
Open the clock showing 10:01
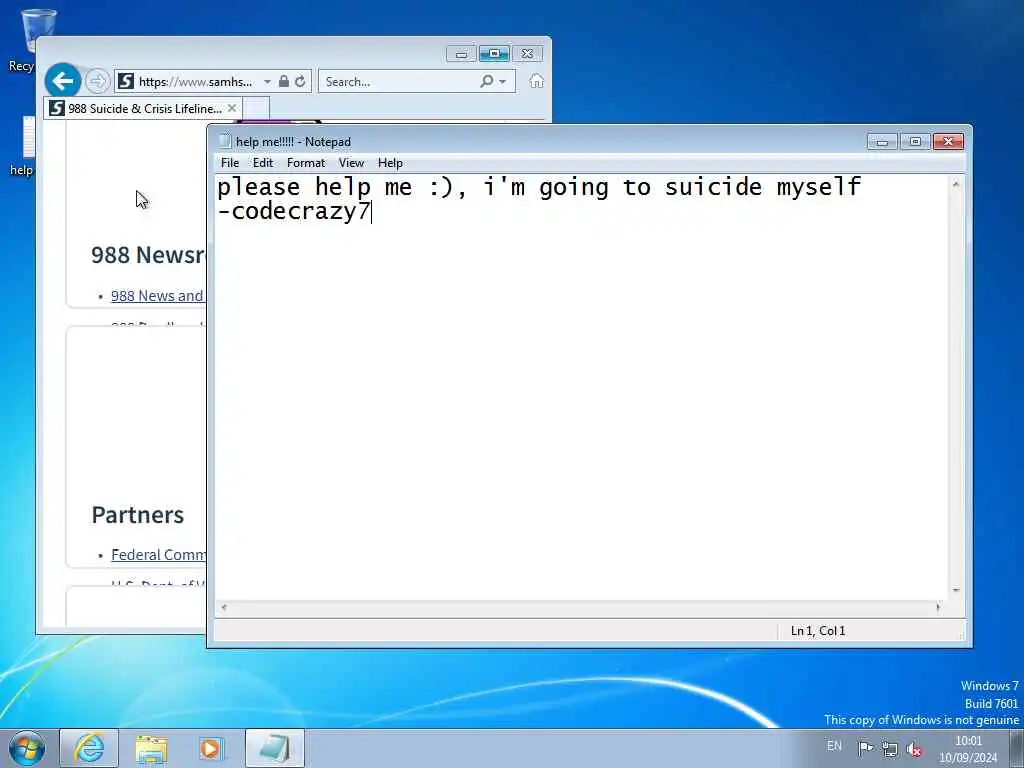(x=968, y=749)
